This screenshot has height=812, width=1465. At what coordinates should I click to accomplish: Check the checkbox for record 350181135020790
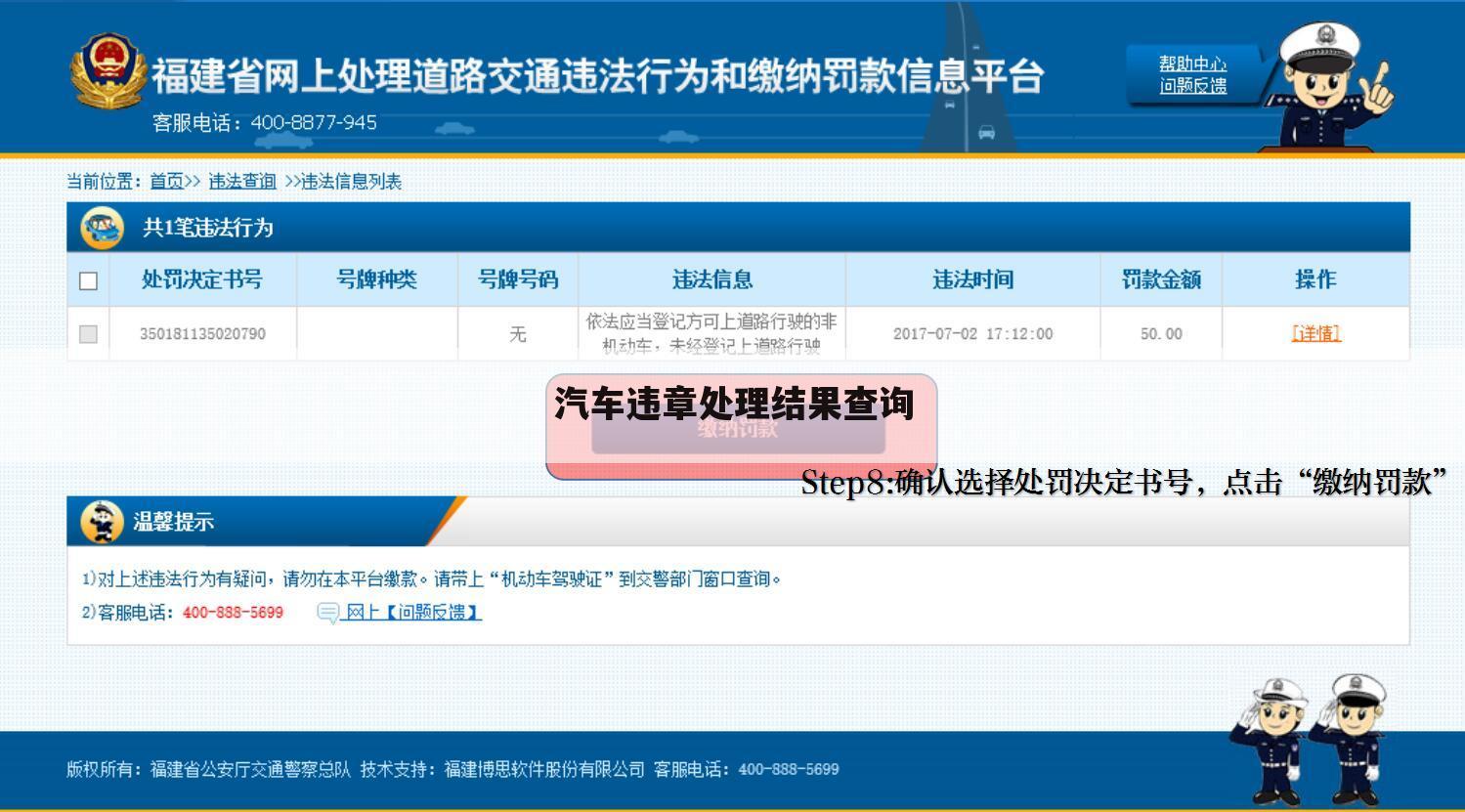(88, 333)
